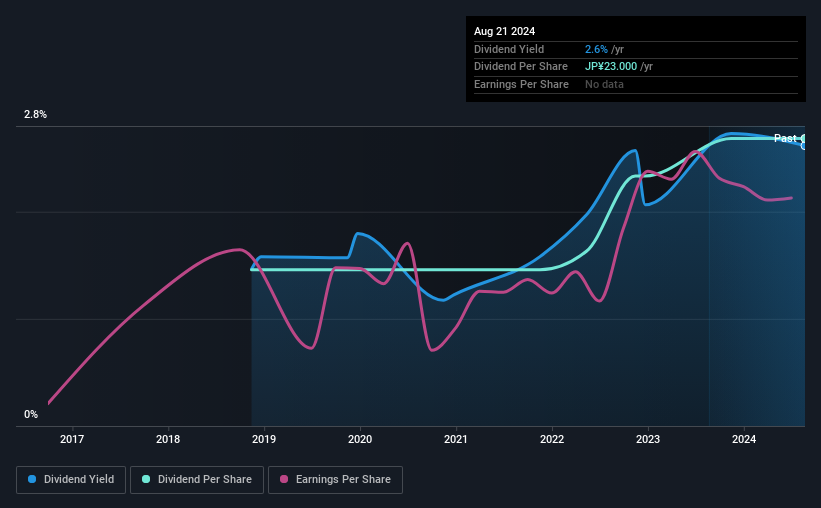Click the teal Dividend Per Share legend dot
Viewport: 821px width, 508px height.
pos(146,479)
